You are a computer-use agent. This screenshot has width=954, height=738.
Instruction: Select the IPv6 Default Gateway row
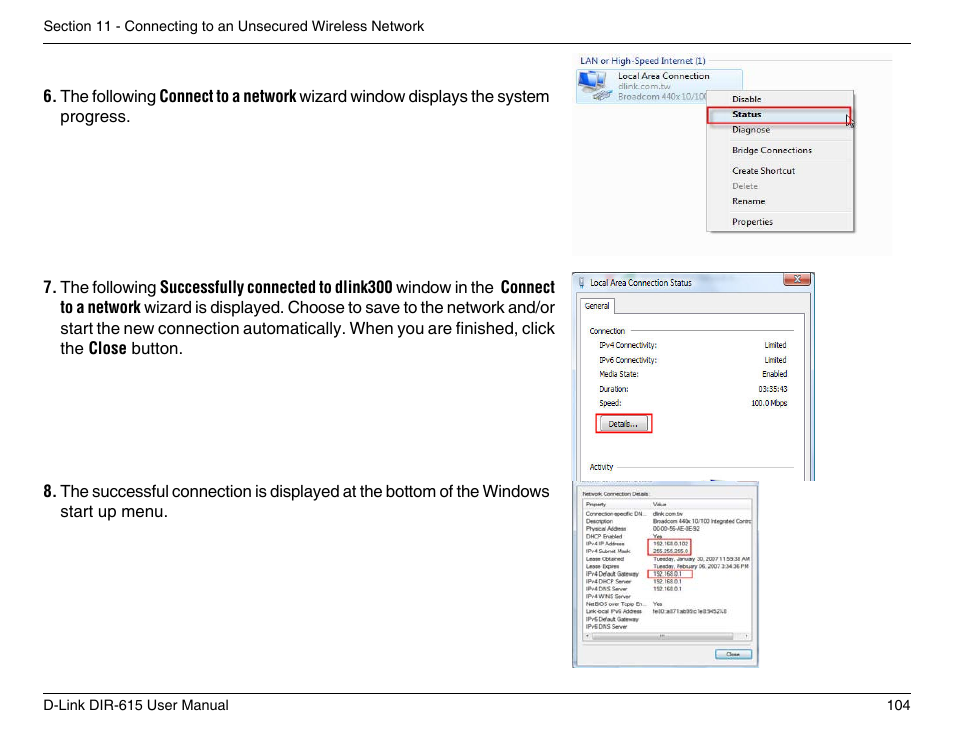tap(667, 619)
